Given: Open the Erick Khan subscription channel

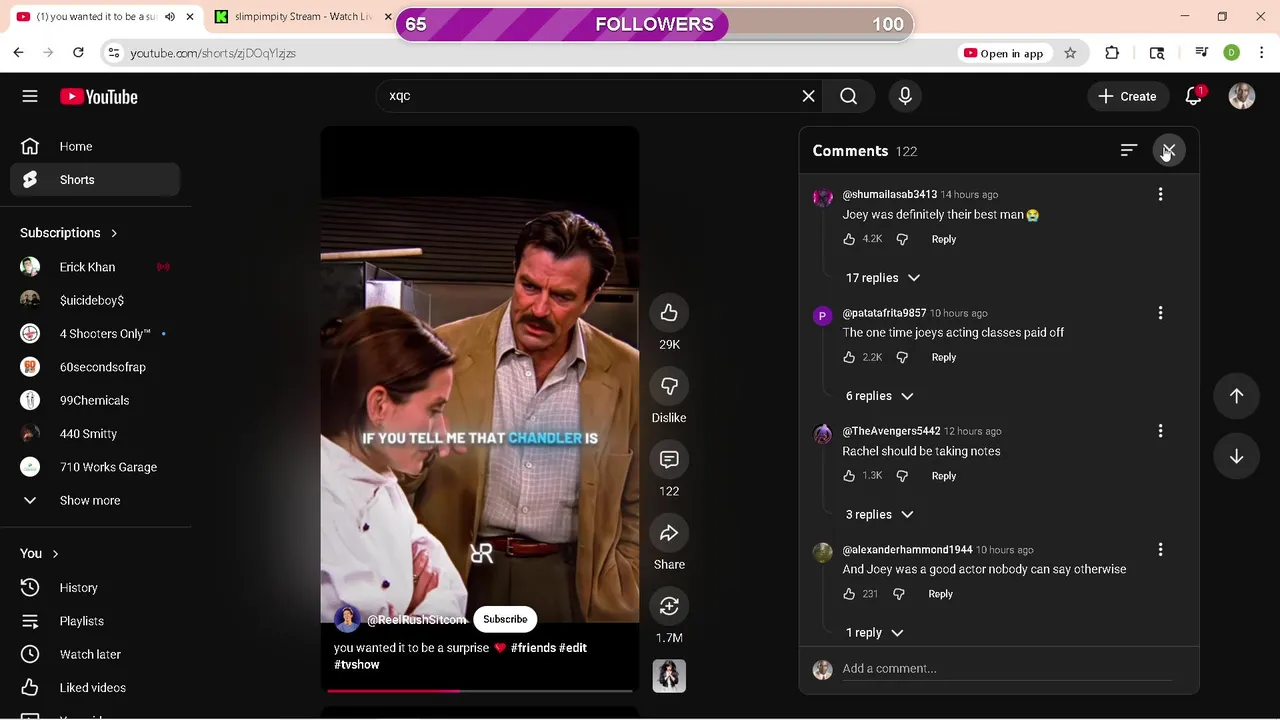Looking at the screenshot, I should coord(95,267).
